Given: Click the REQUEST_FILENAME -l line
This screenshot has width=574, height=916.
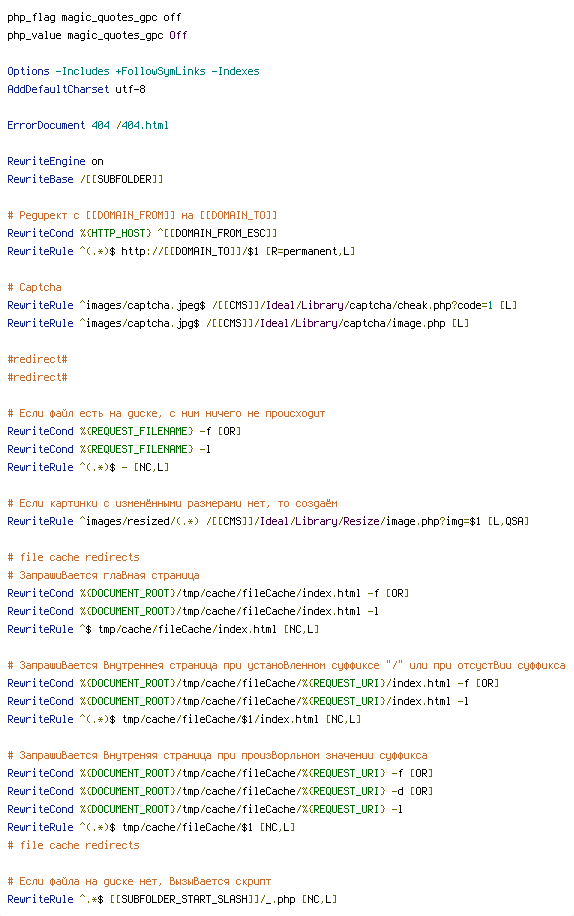Looking at the screenshot, I should click(109, 449).
